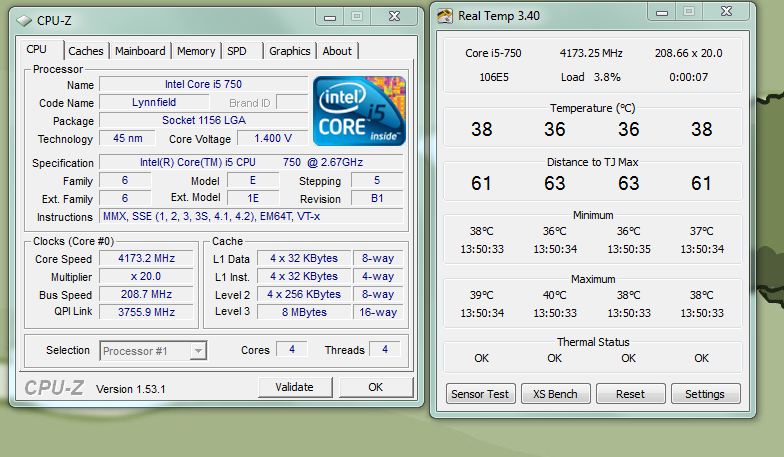The height and width of the screenshot is (457, 784).
Task: Click the Ext. Model value 1E
Action: [x=252, y=198]
